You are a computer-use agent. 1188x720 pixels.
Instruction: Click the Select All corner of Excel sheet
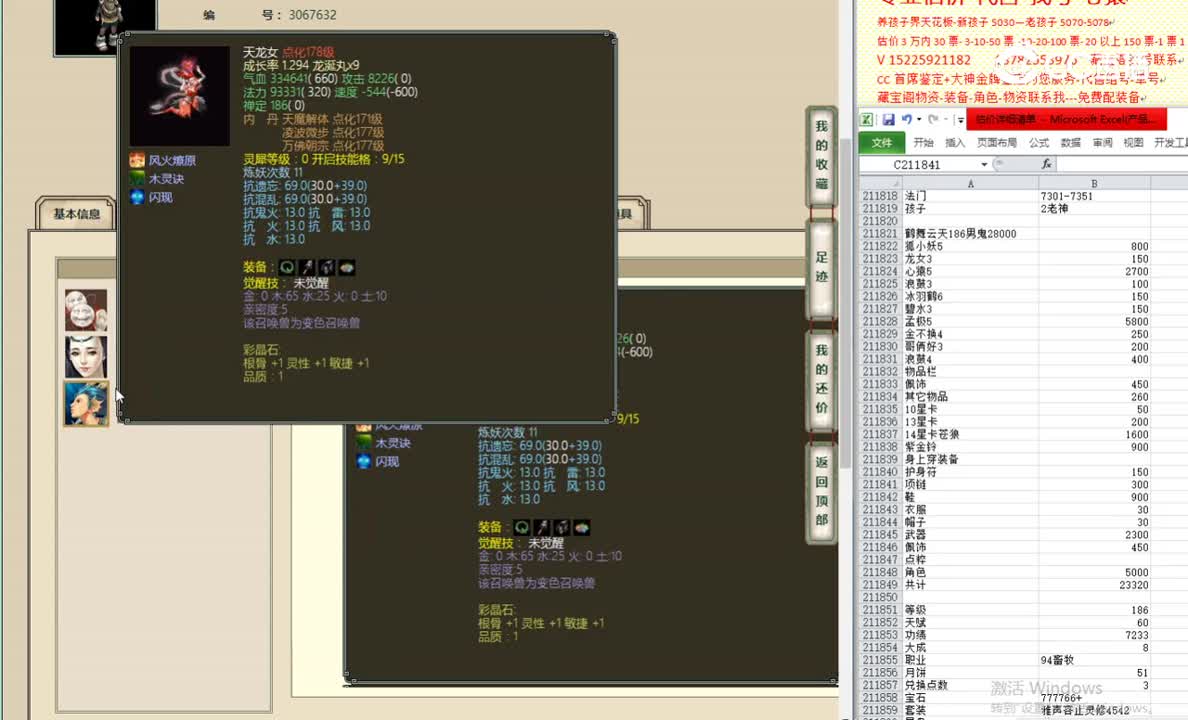[x=880, y=183]
